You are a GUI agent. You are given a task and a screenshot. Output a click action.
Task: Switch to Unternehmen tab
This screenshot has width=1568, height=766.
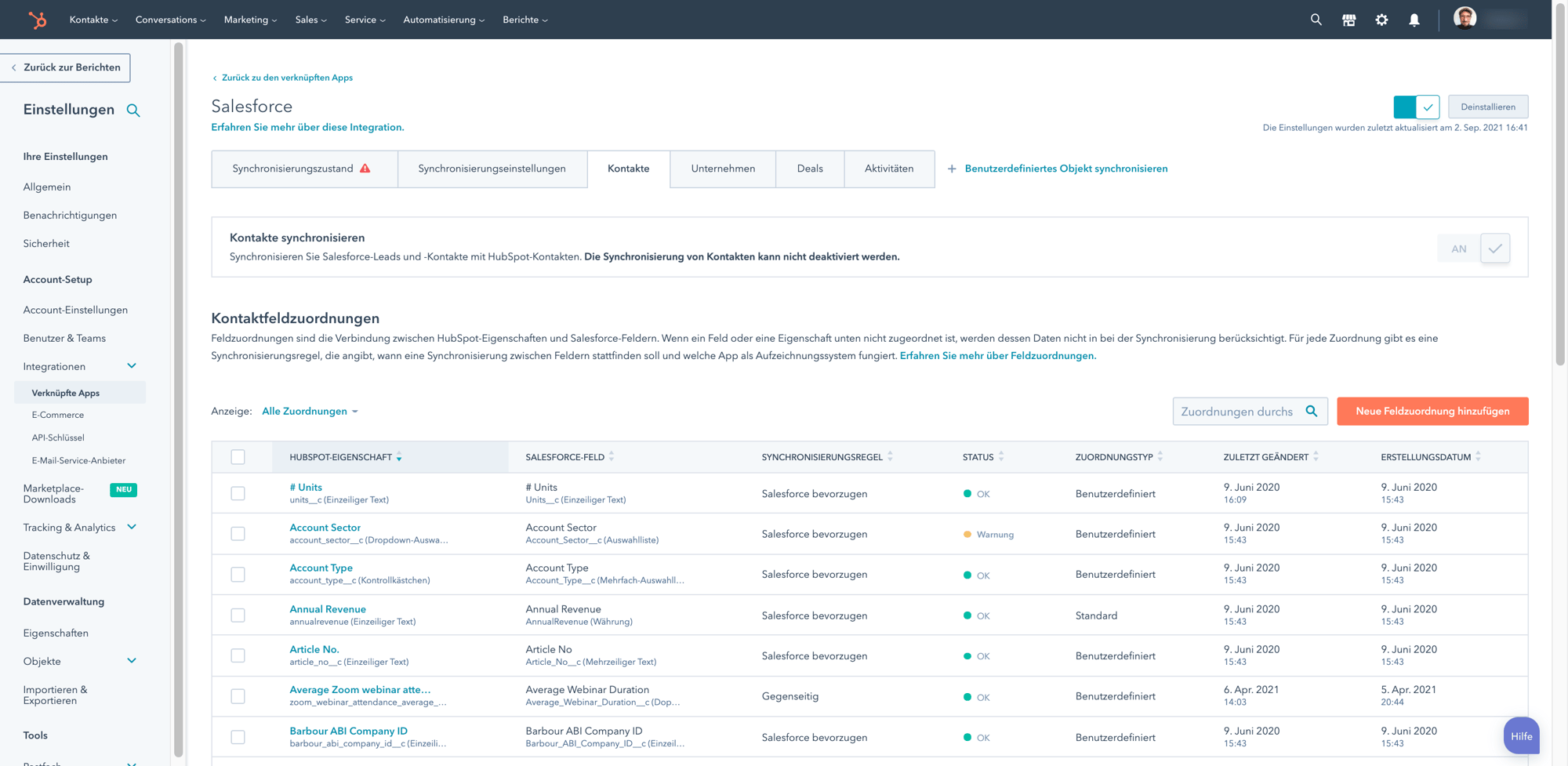(723, 169)
